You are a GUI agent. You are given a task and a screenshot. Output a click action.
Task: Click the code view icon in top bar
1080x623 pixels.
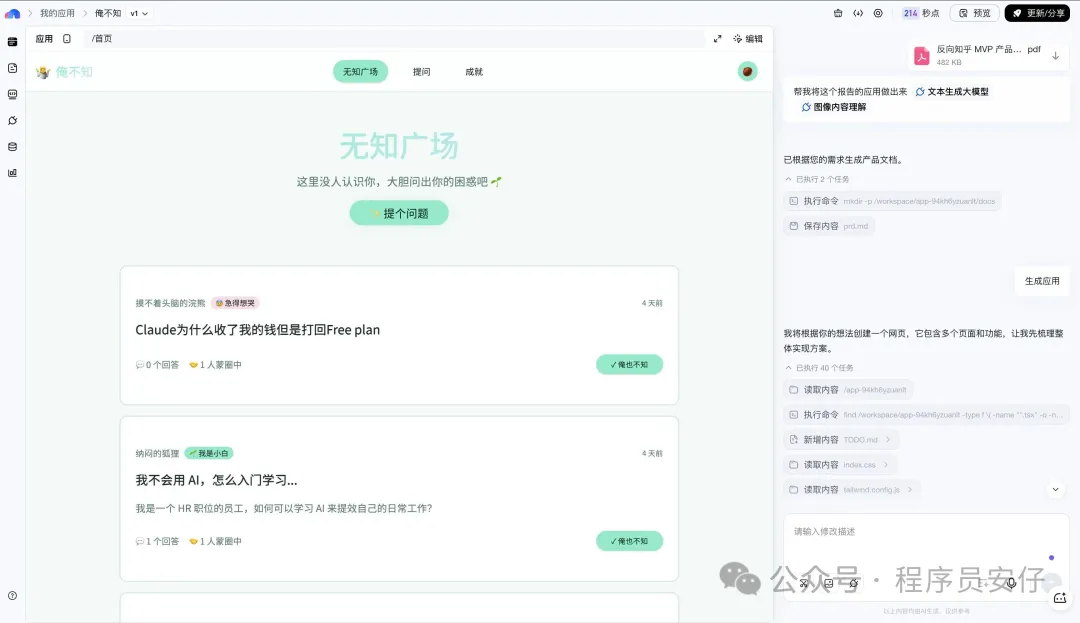coord(858,13)
